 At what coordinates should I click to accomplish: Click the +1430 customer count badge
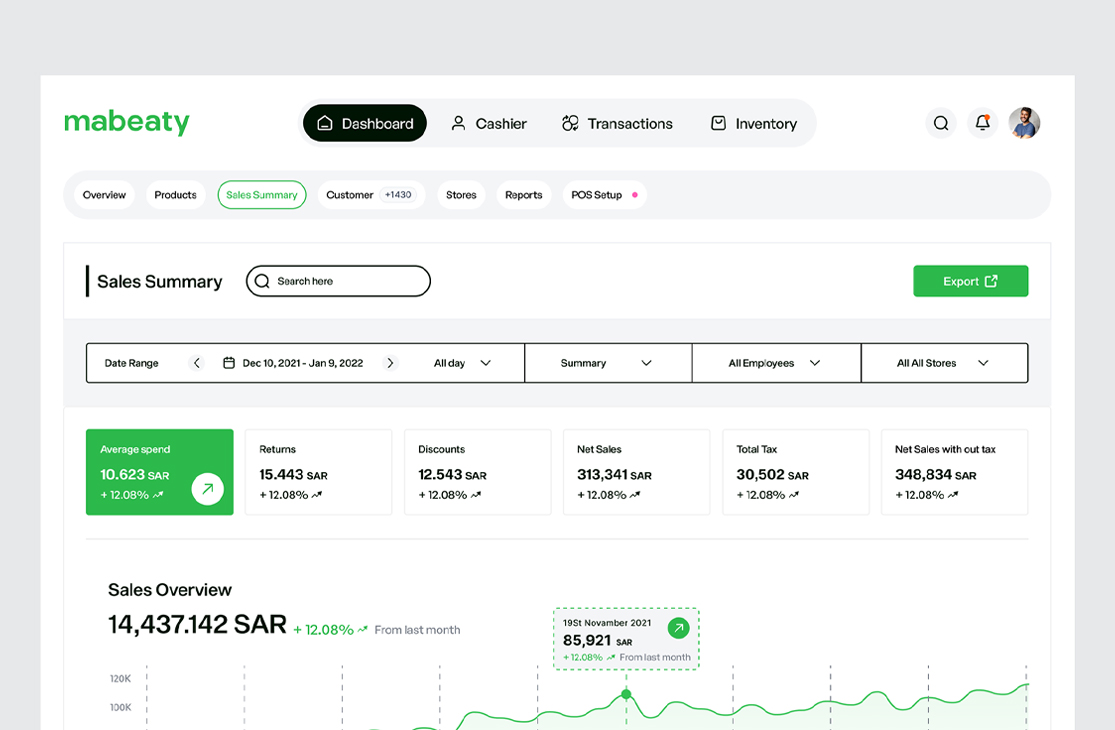pos(398,195)
